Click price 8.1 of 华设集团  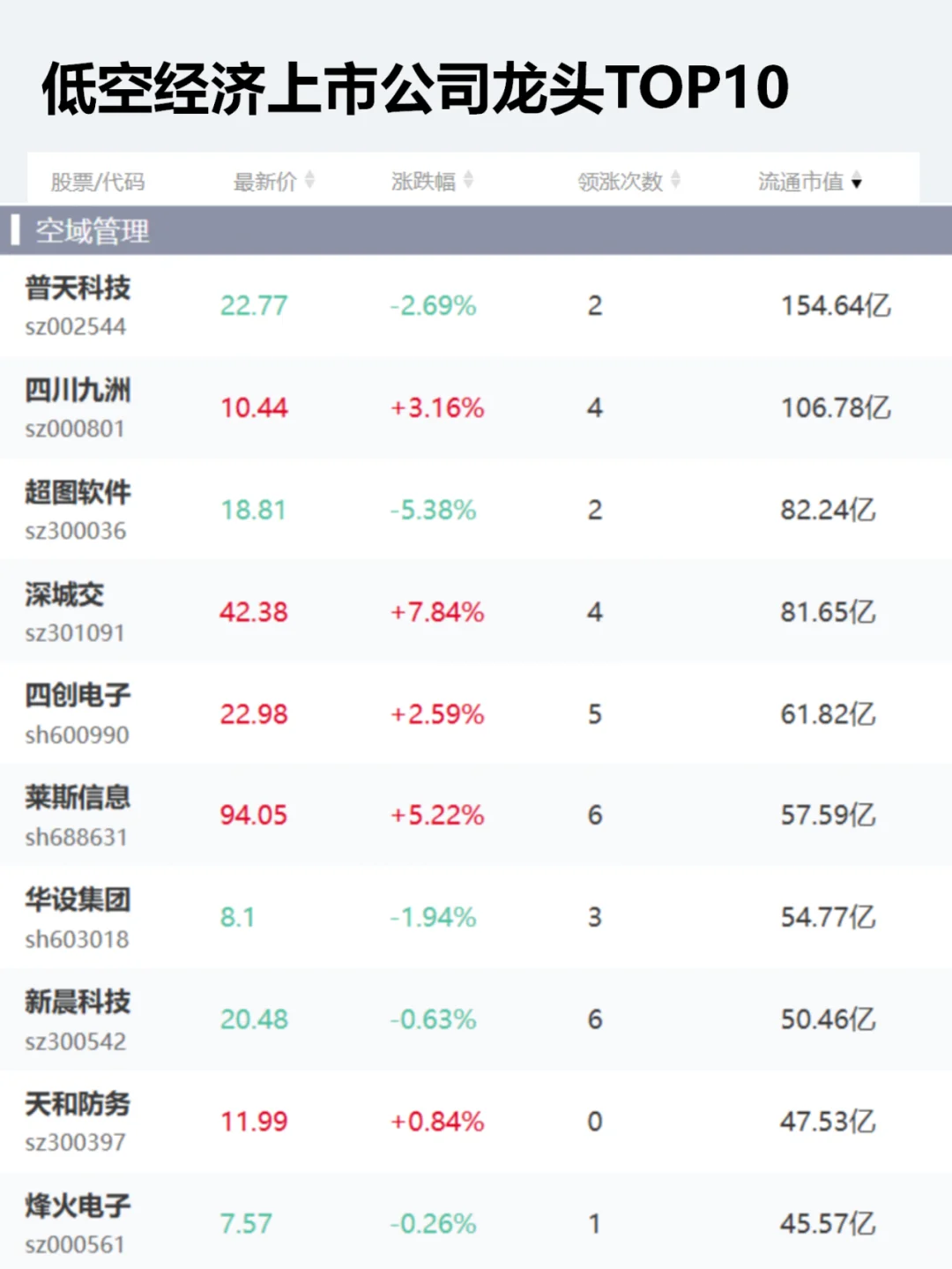point(237,918)
